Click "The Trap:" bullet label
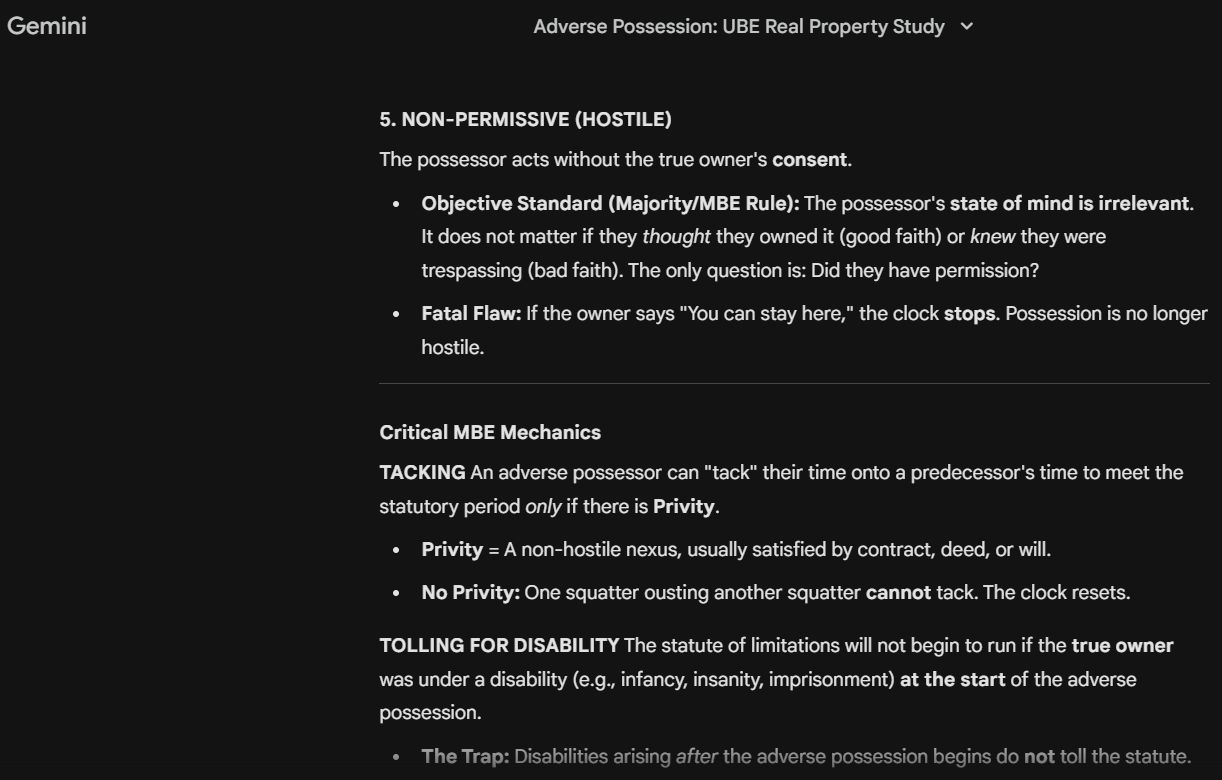This screenshot has height=780, width=1222. (x=465, y=756)
